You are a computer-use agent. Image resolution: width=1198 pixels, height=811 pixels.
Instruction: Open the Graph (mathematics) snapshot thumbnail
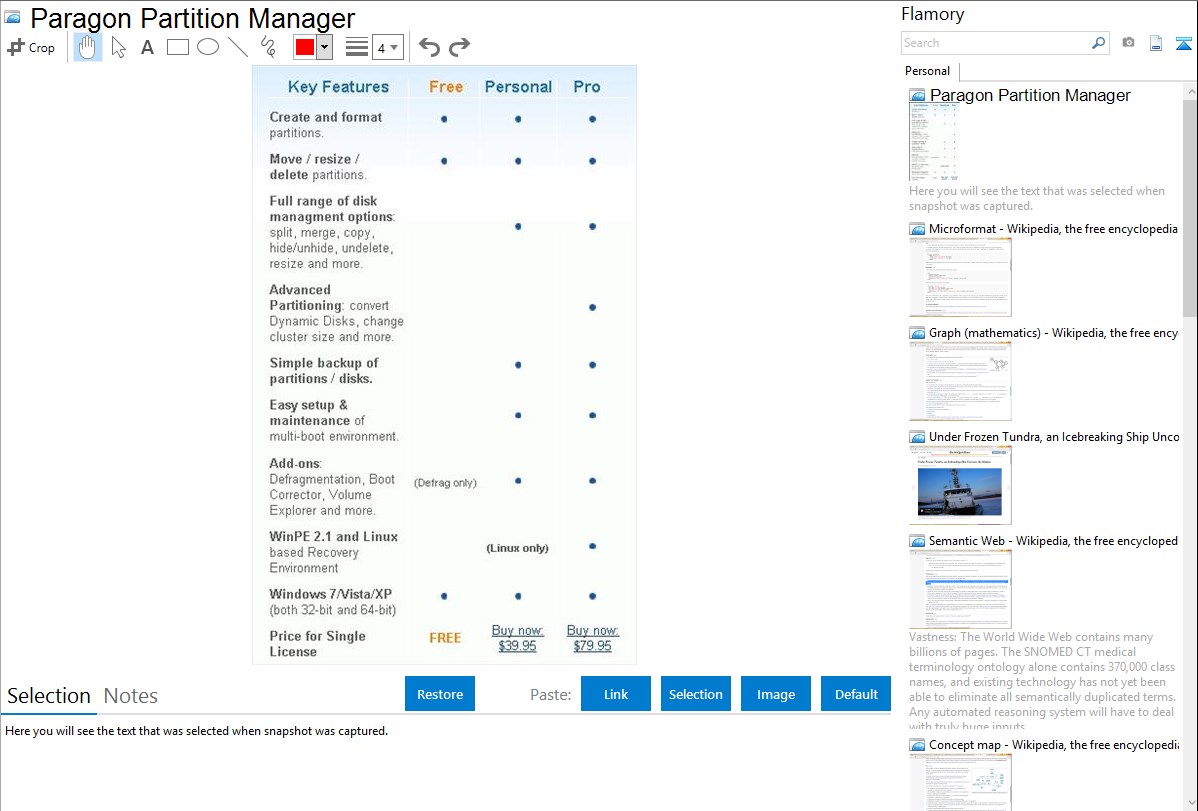coord(960,381)
